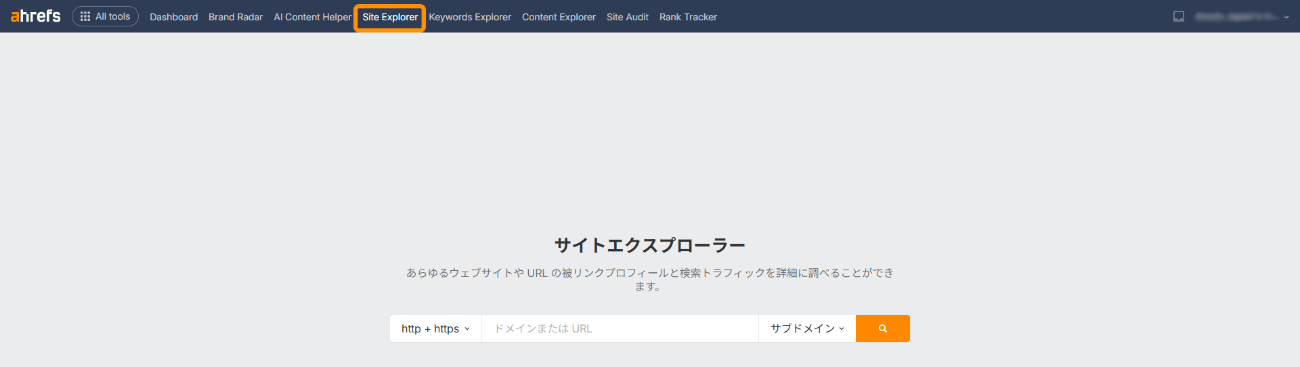
Task: Click the device monitor icon in header
Action: tap(1179, 17)
